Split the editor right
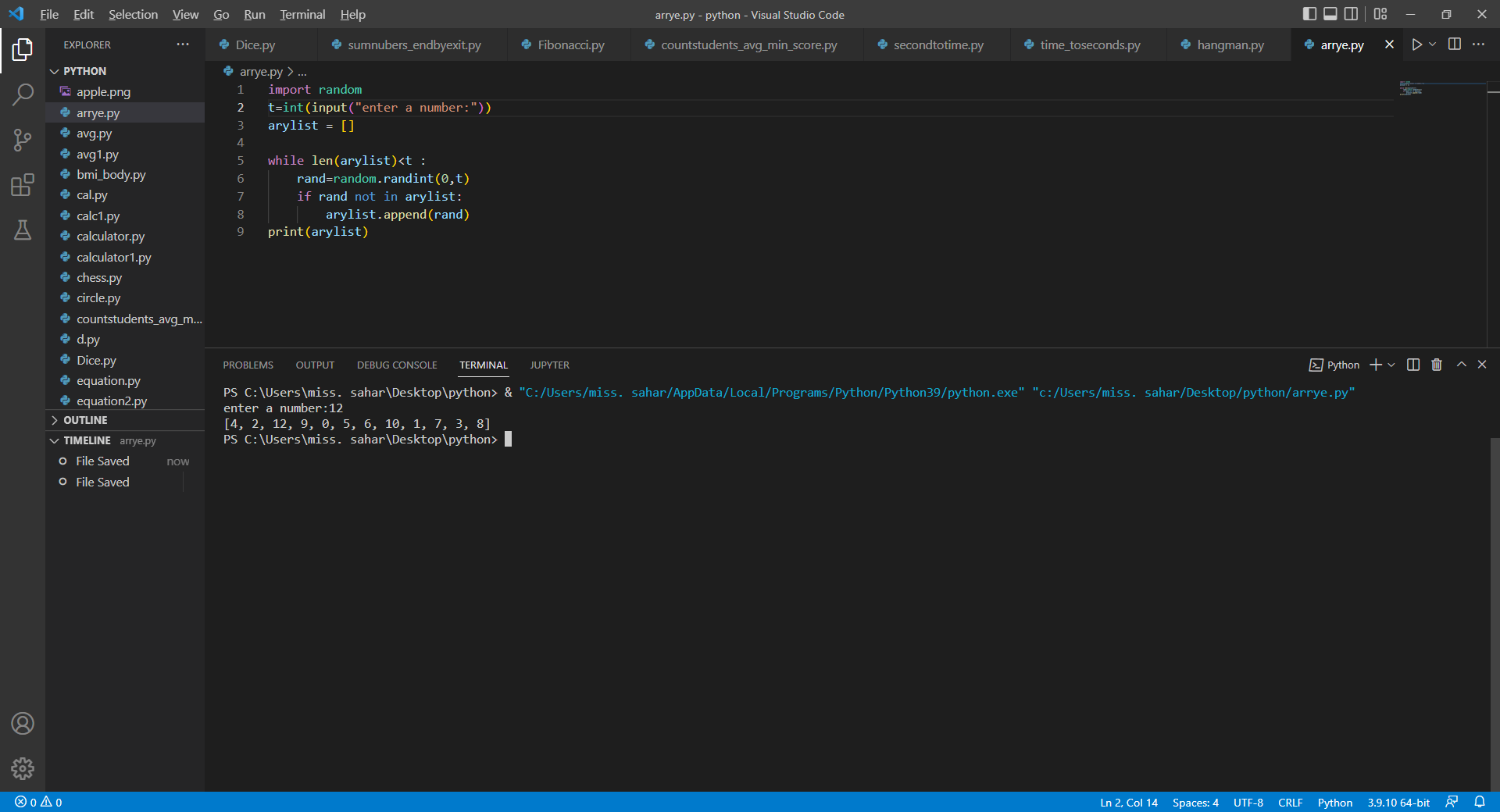The image size is (1500, 812). click(x=1455, y=45)
